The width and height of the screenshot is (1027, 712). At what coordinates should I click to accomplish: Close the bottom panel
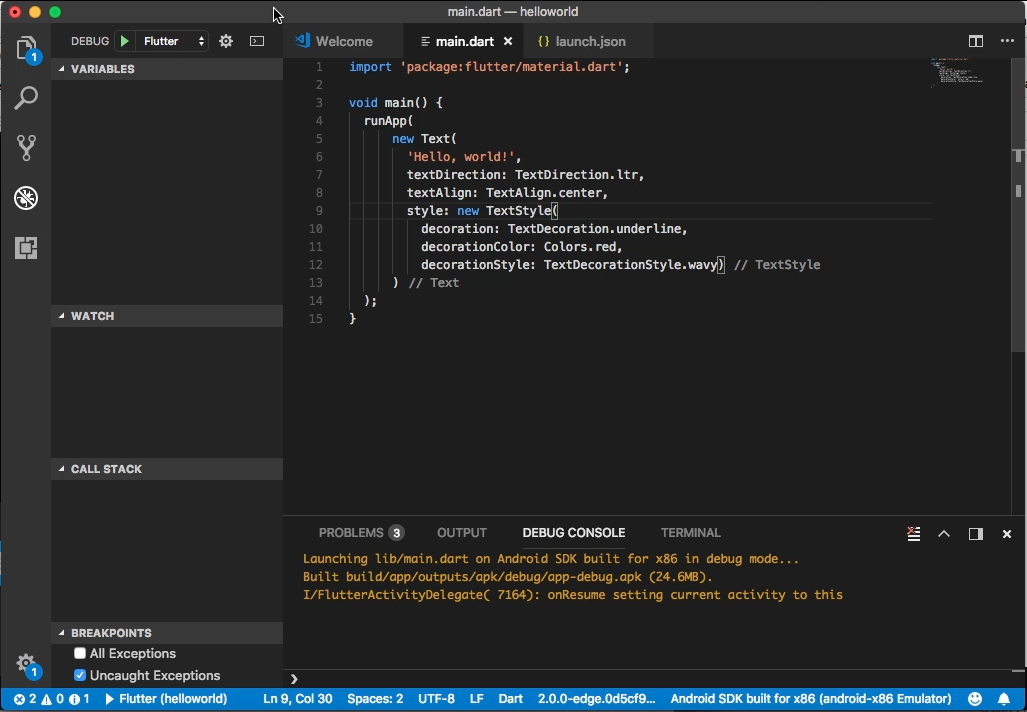tap(1007, 534)
